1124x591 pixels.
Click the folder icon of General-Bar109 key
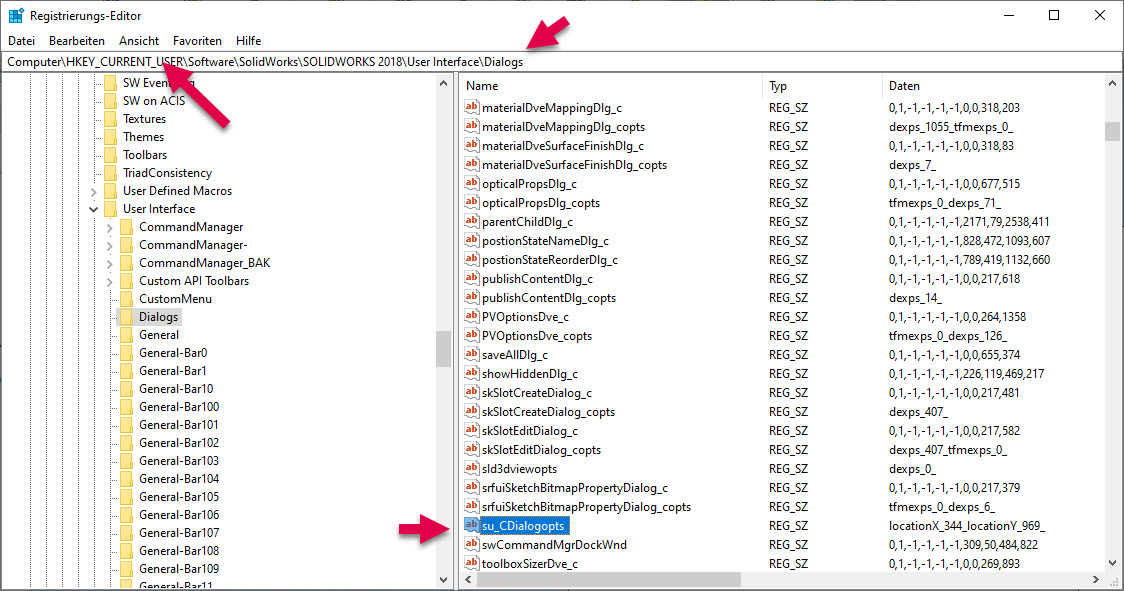126,569
